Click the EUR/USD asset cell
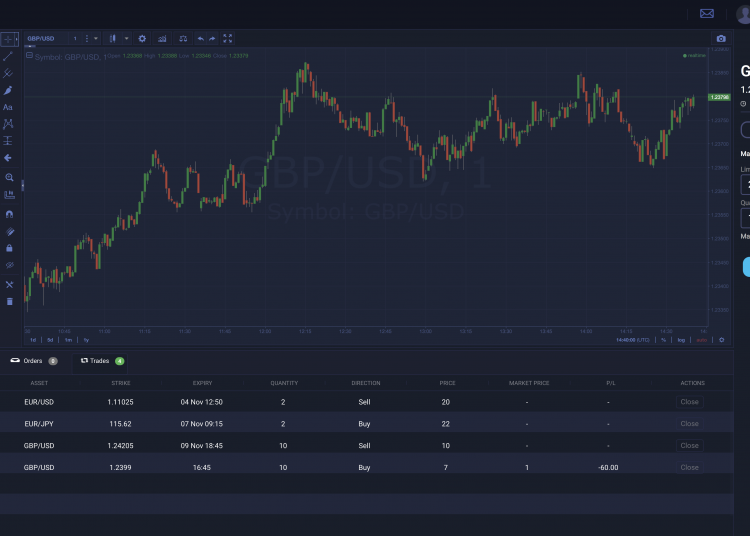Screen dimensions: 750x536 pyautogui.click(x=39, y=402)
